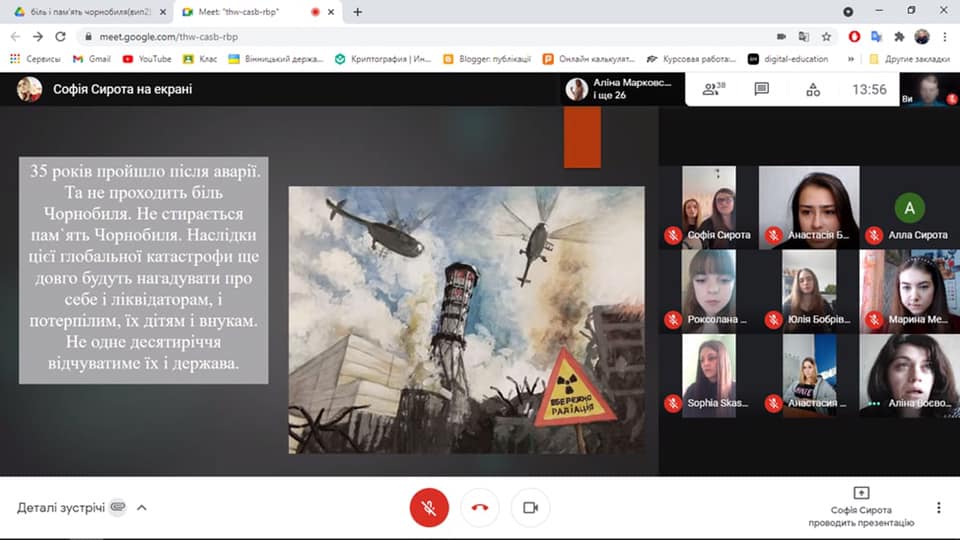Click translate page icon in address bar

(x=804, y=37)
